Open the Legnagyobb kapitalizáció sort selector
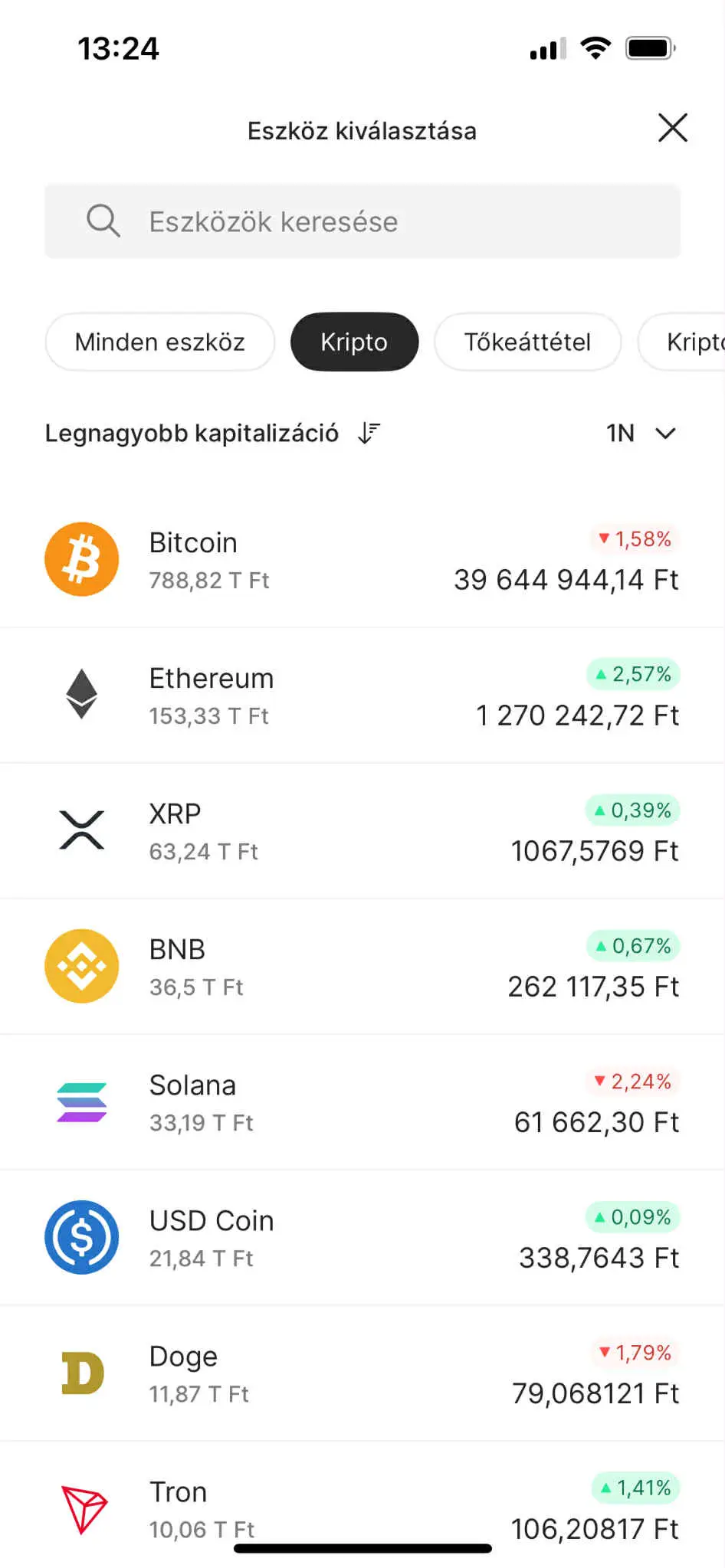The height and width of the screenshot is (1568, 725). [x=192, y=434]
